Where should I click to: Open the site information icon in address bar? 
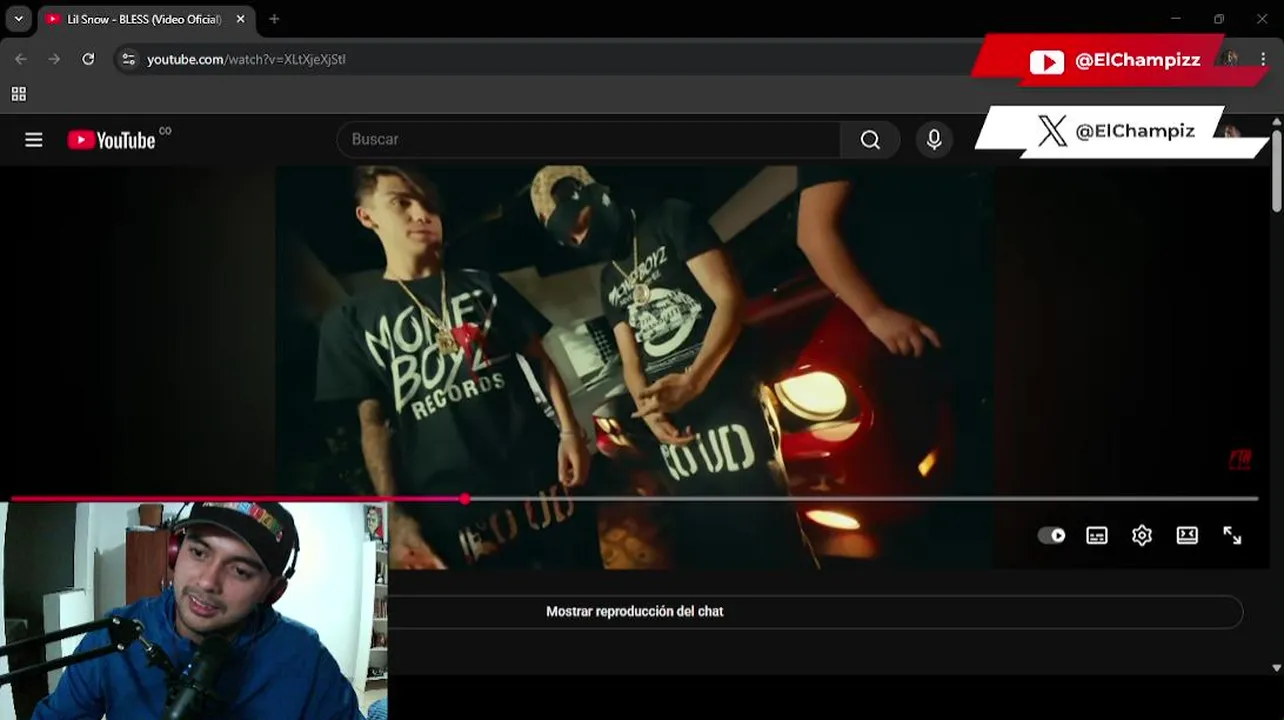(x=128, y=59)
